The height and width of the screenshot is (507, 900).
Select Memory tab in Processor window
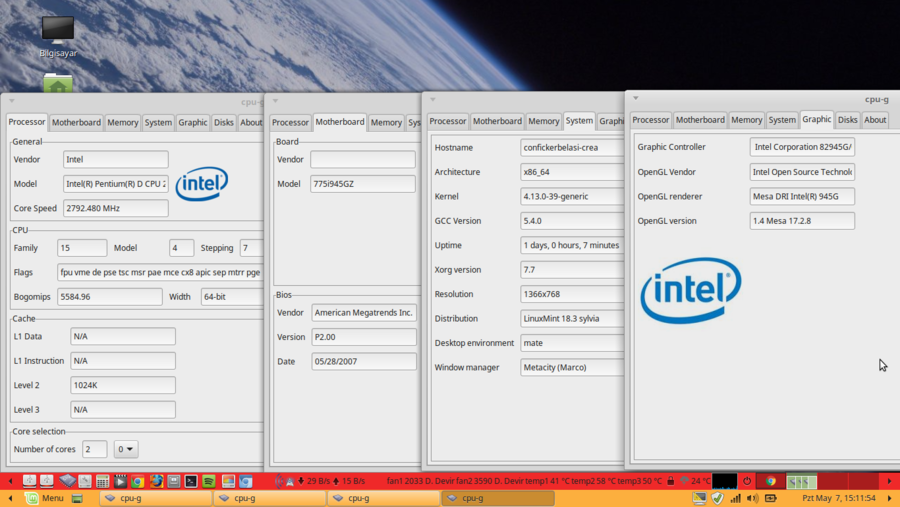(x=122, y=122)
